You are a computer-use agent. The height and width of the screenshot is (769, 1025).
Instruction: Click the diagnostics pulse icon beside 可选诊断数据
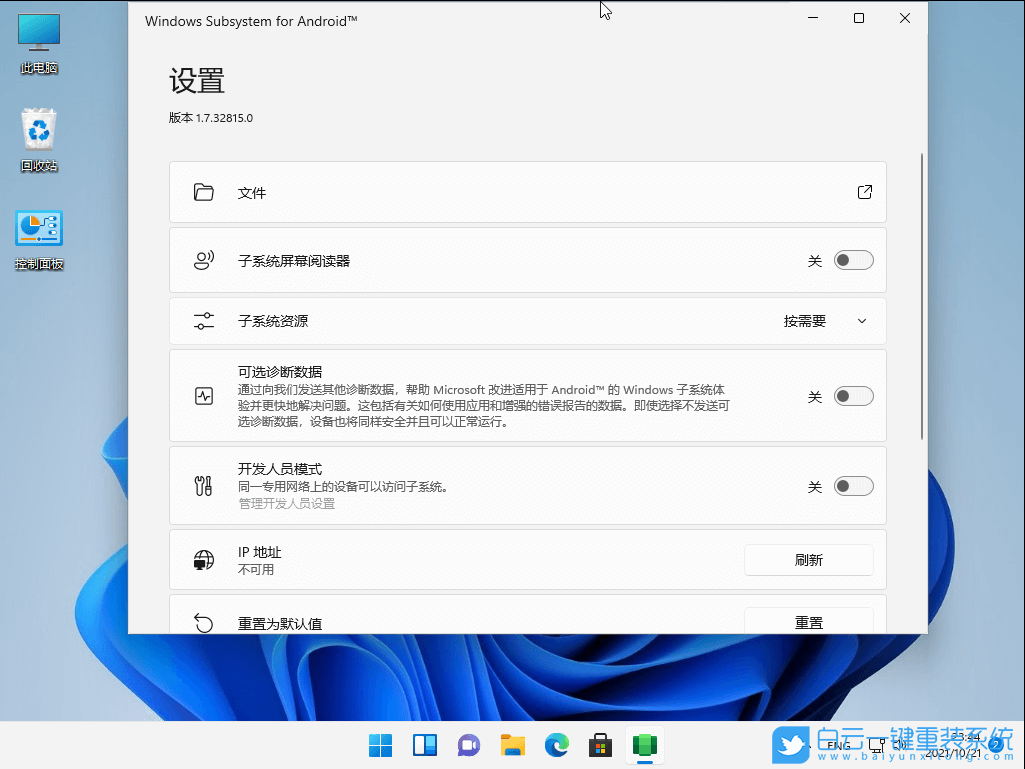[203, 395]
